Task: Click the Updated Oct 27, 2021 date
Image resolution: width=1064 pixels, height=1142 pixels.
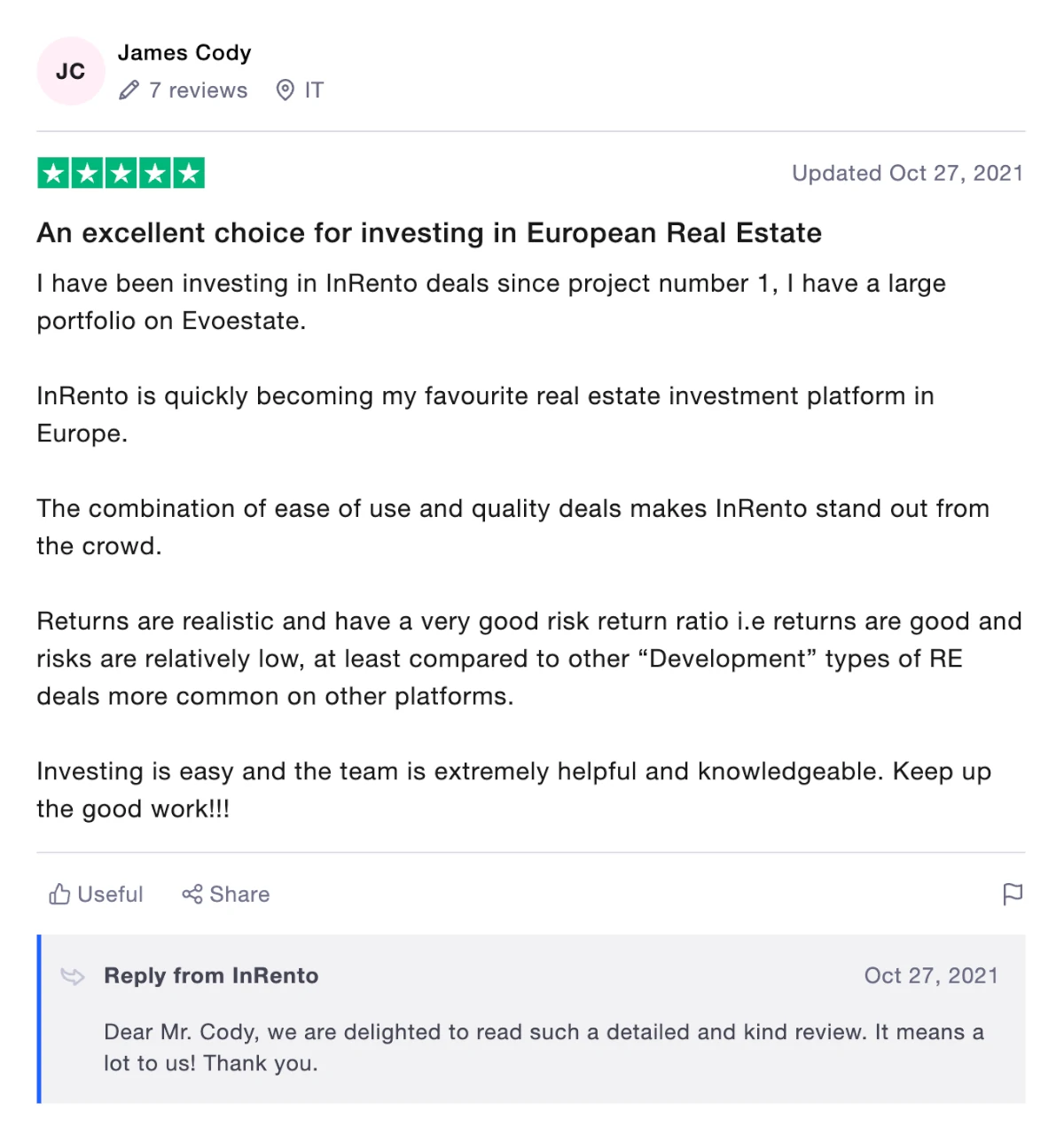Action: pyautogui.click(x=908, y=173)
